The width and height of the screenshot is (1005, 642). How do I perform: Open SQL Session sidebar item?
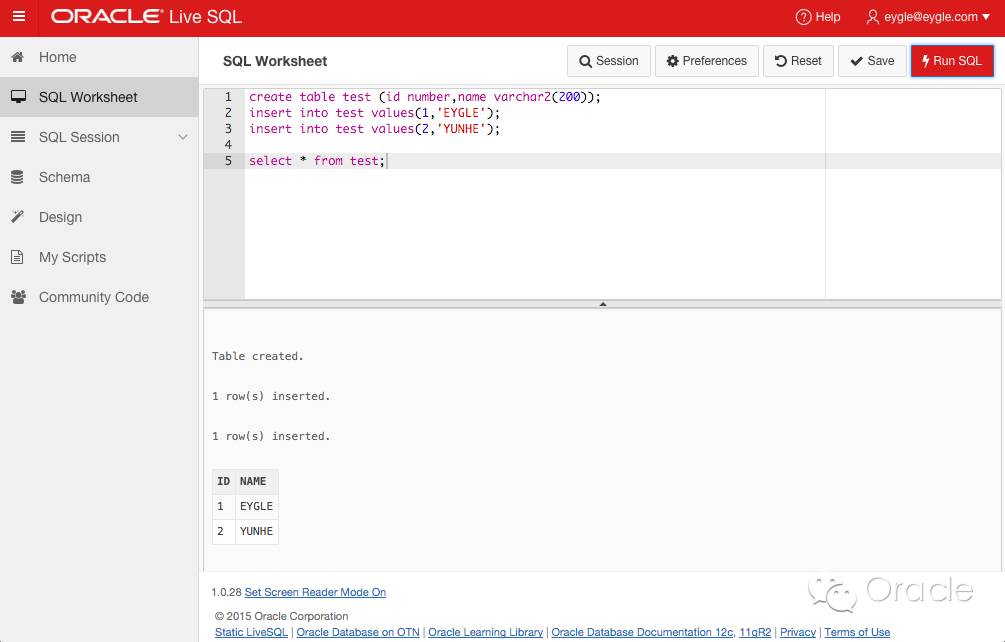coord(99,137)
